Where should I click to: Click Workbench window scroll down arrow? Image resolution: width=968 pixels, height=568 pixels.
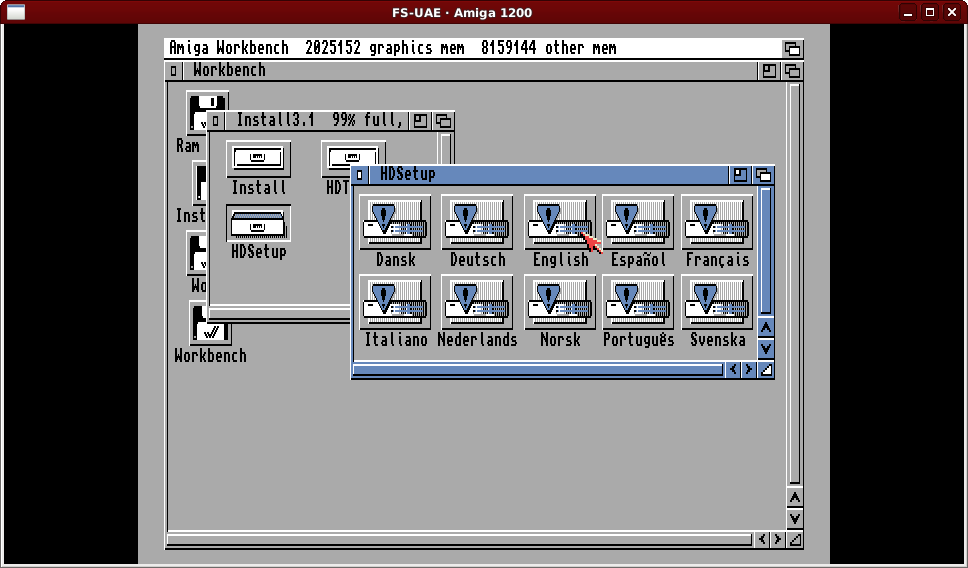point(795,519)
